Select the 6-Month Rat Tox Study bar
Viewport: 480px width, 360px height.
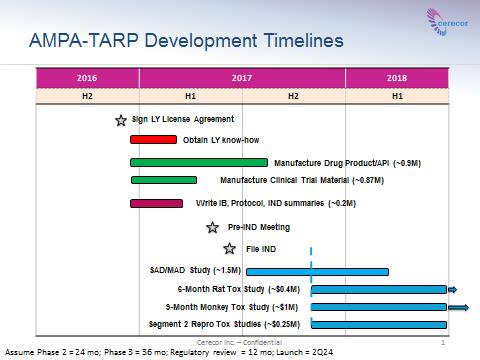click(379, 290)
